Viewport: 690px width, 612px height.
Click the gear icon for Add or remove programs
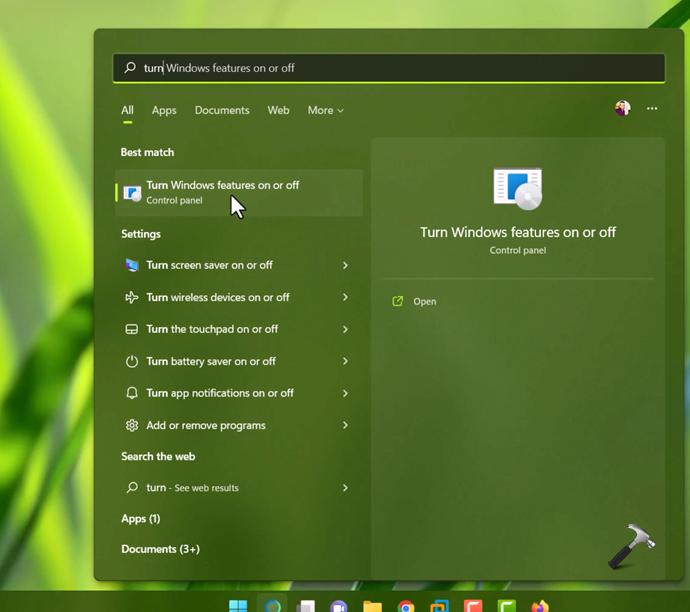(132, 425)
